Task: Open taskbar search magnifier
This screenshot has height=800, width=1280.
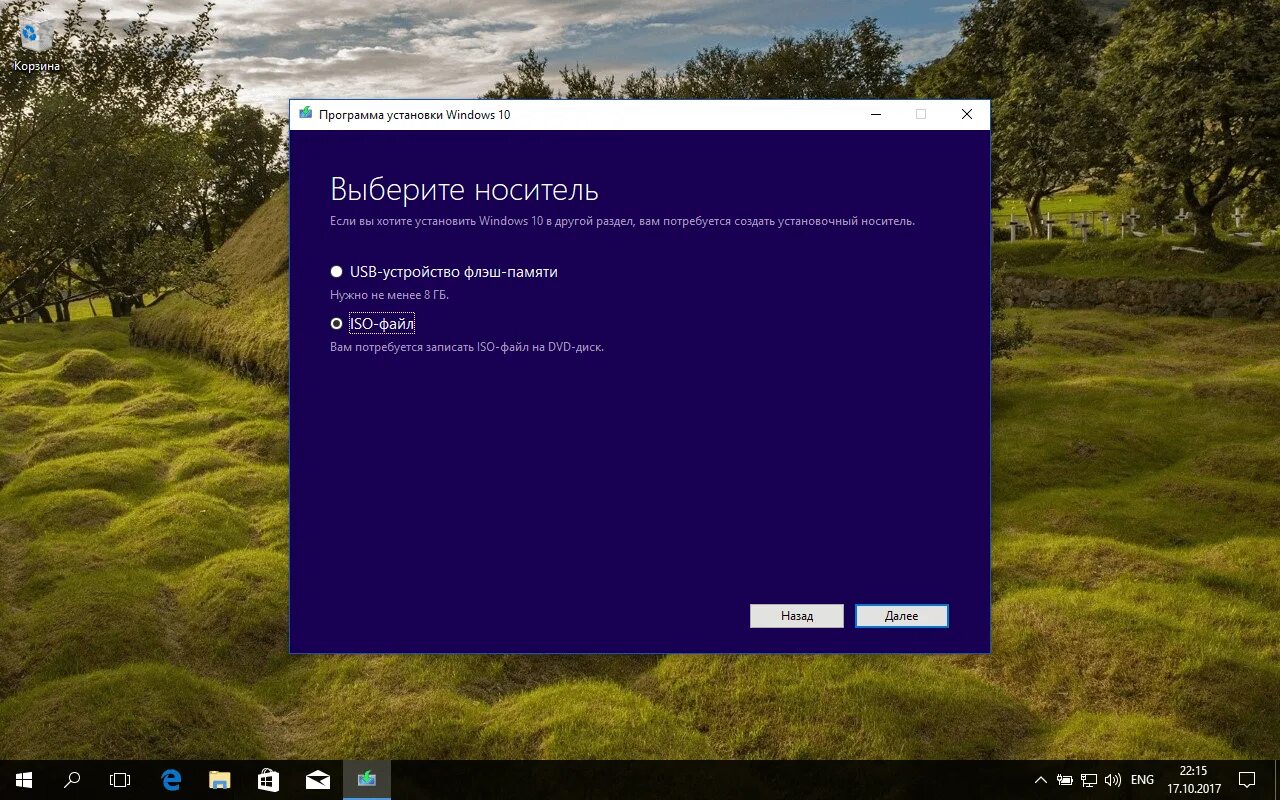Action: (72, 780)
